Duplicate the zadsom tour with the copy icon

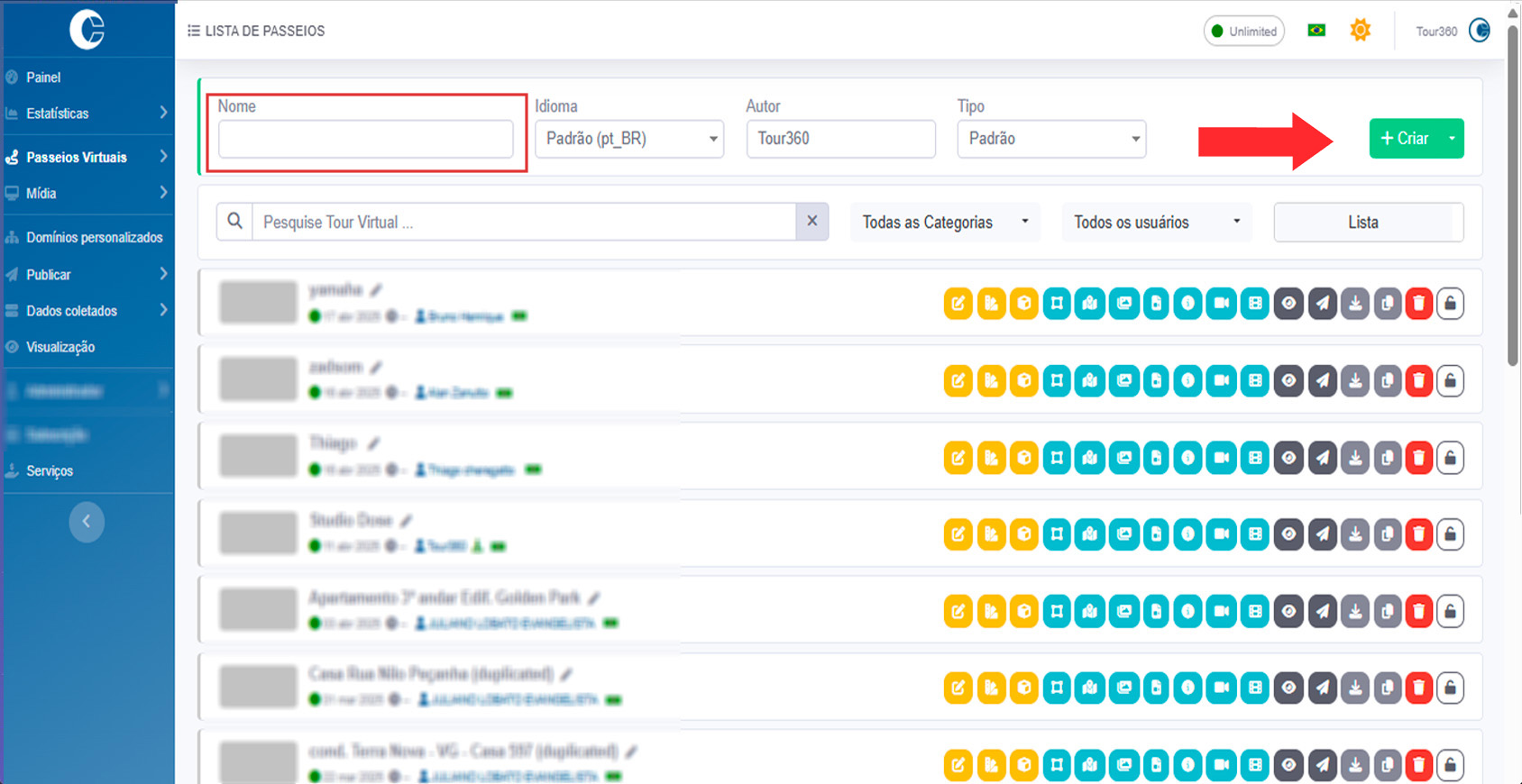(1387, 380)
